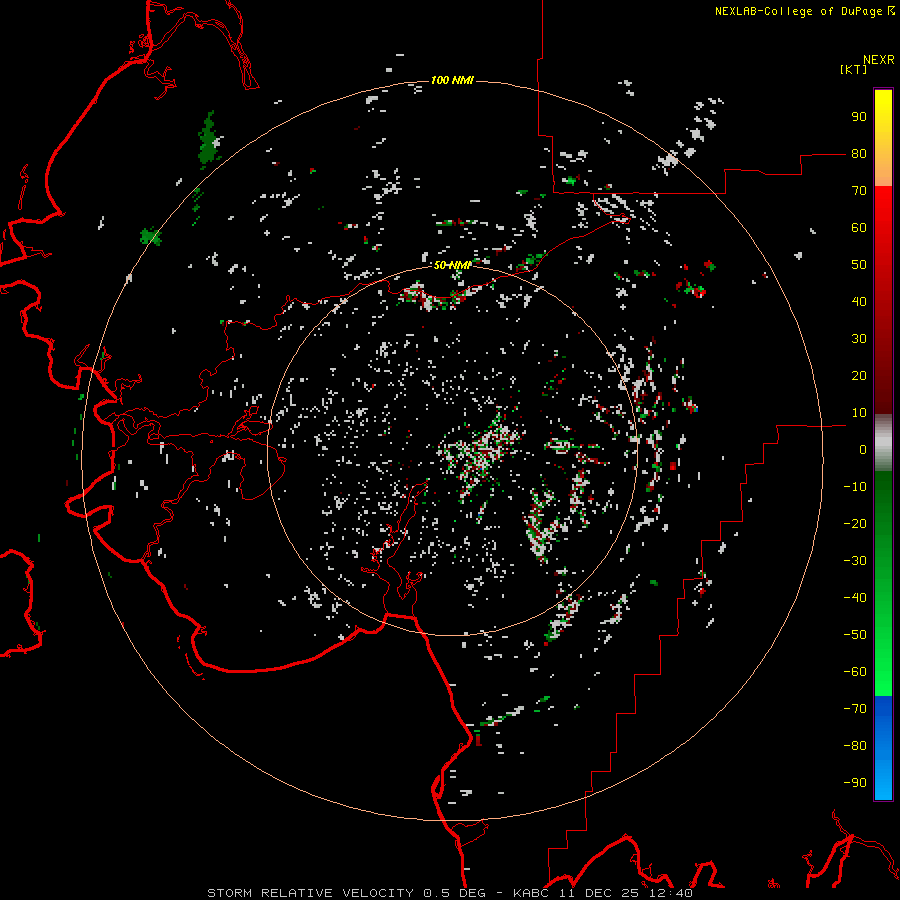Click the positive 30 scale label
Image resolution: width=900 pixels, height=900 pixels.
pos(859,339)
